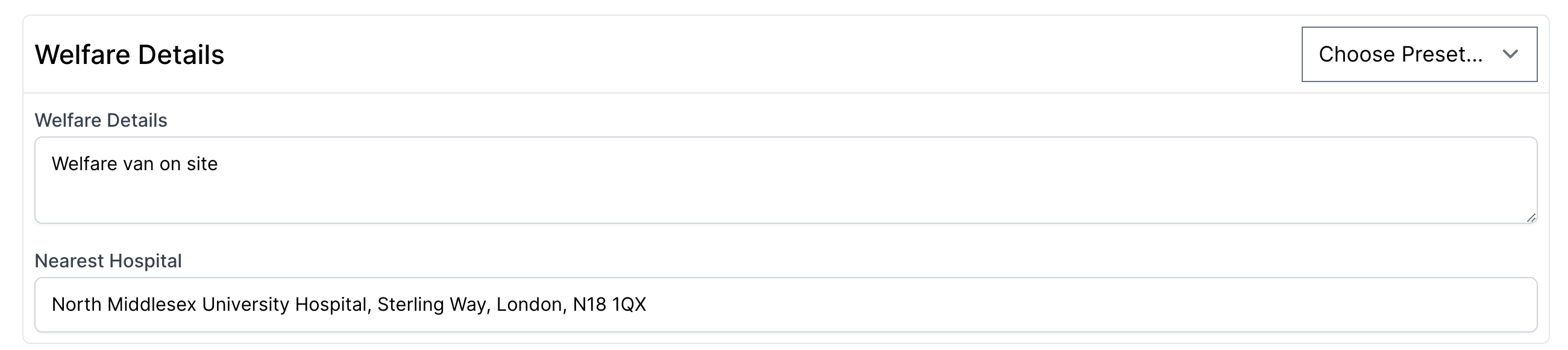Click the "Welfare Details" field label

[101, 120]
